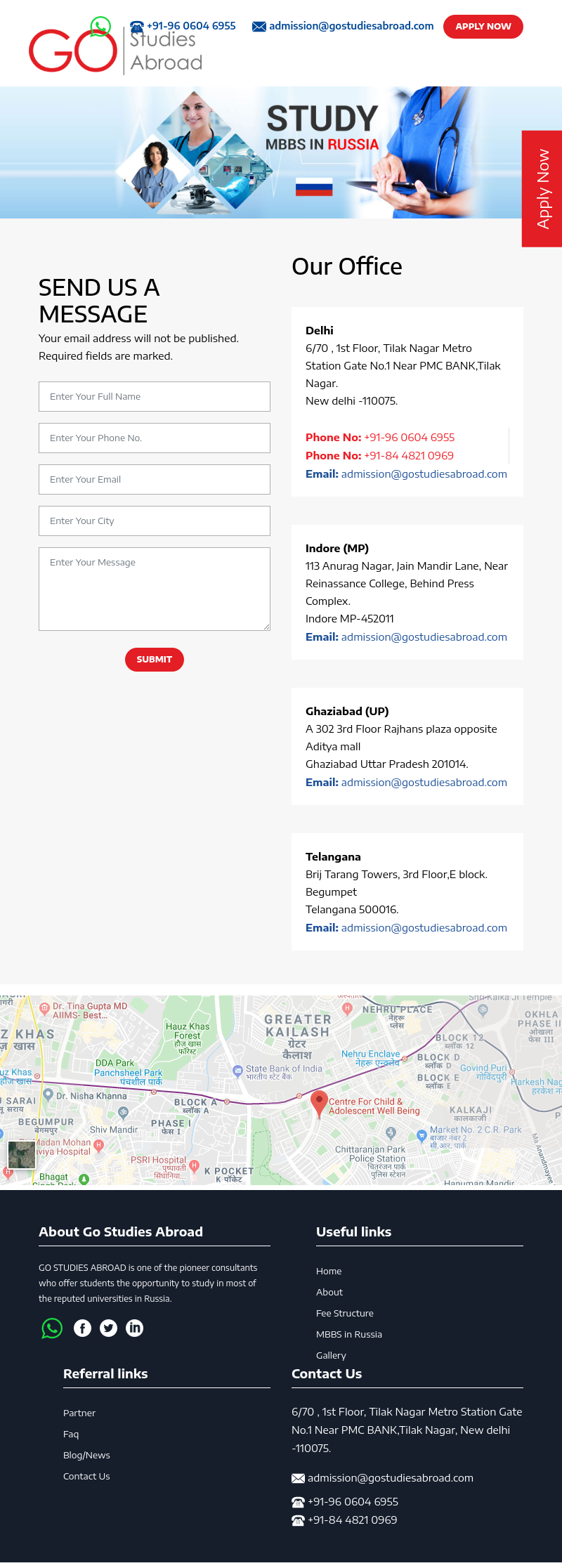Click the header admission@gostudiesabroad.com email link
This screenshot has width=562, height=1568.
[x=351, y=26]
